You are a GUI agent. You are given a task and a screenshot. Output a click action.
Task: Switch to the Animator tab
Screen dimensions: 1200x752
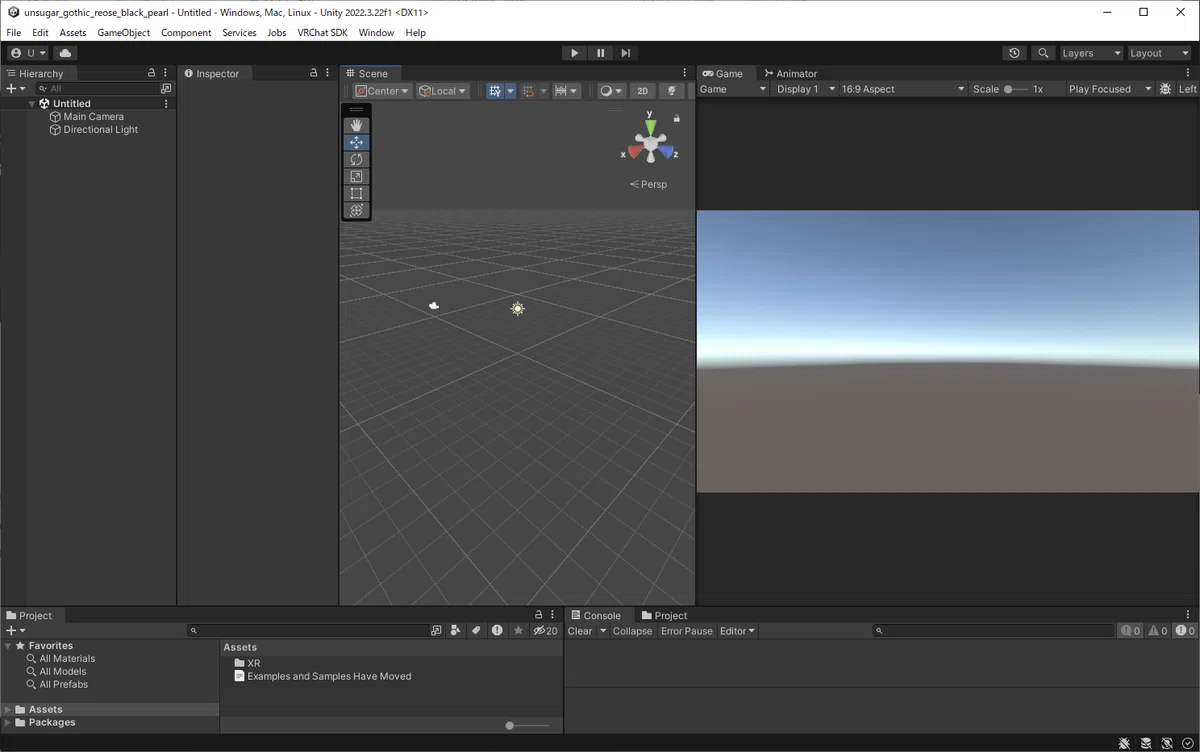click(790, 73)
